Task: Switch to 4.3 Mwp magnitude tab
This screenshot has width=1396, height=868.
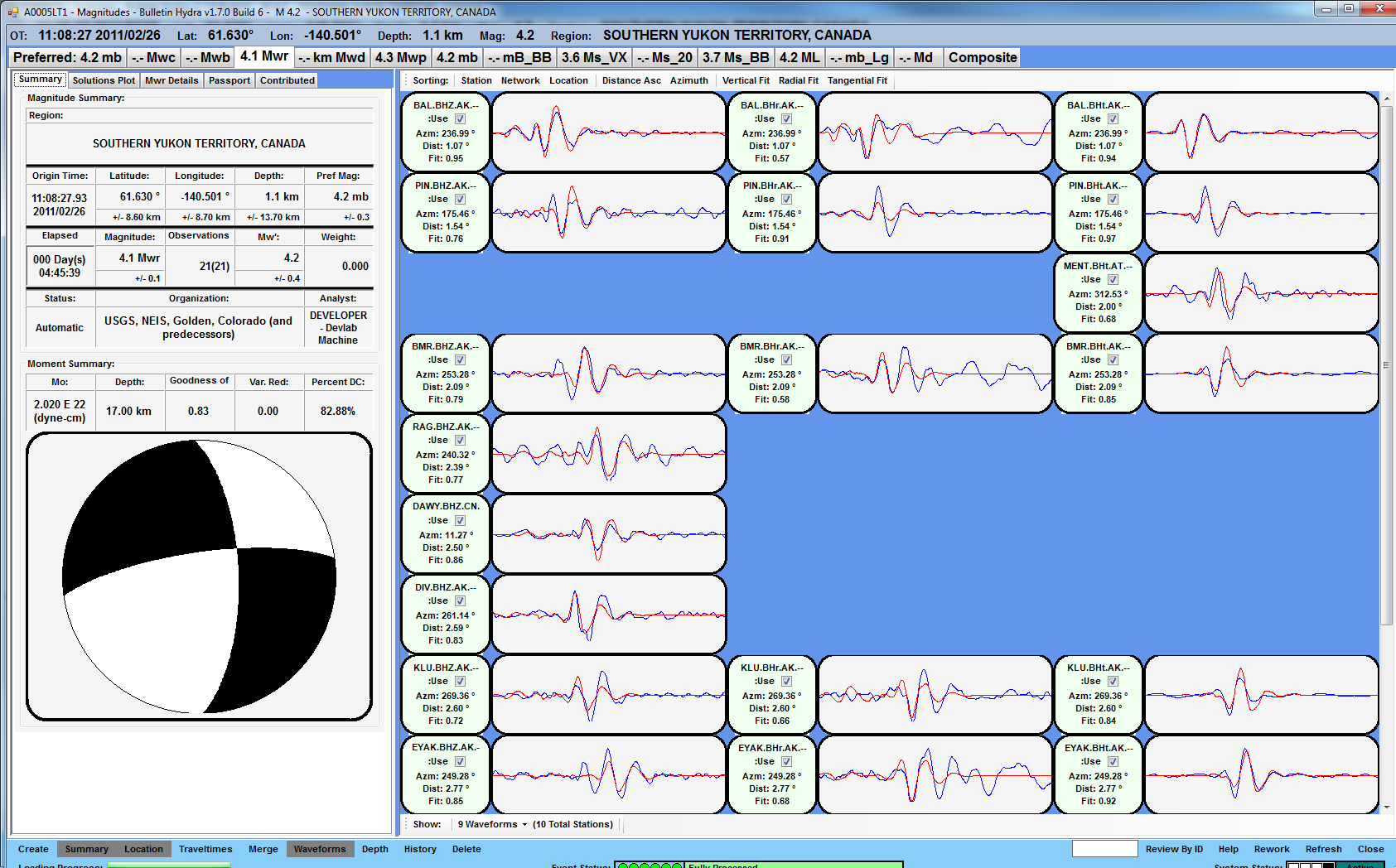Action: 401,57
